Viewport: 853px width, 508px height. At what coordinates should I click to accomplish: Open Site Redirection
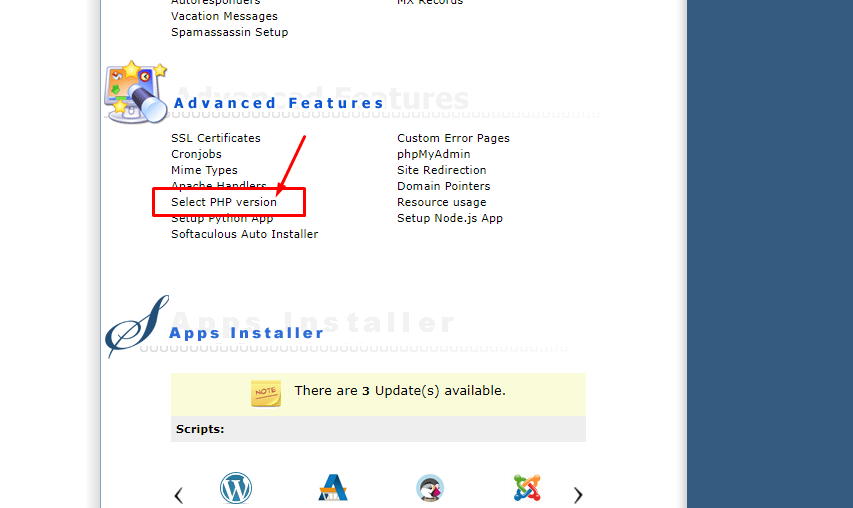pyautogui.click(x=441, y=170)
